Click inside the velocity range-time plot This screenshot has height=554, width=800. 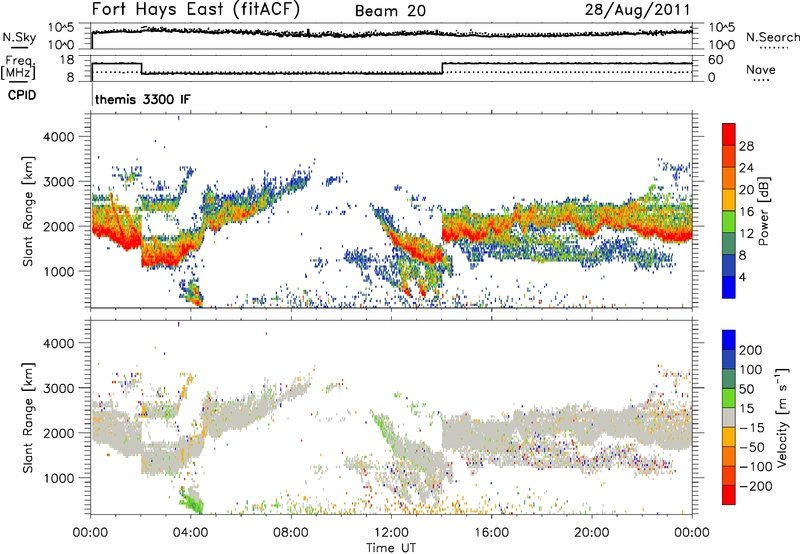(391, 417)
